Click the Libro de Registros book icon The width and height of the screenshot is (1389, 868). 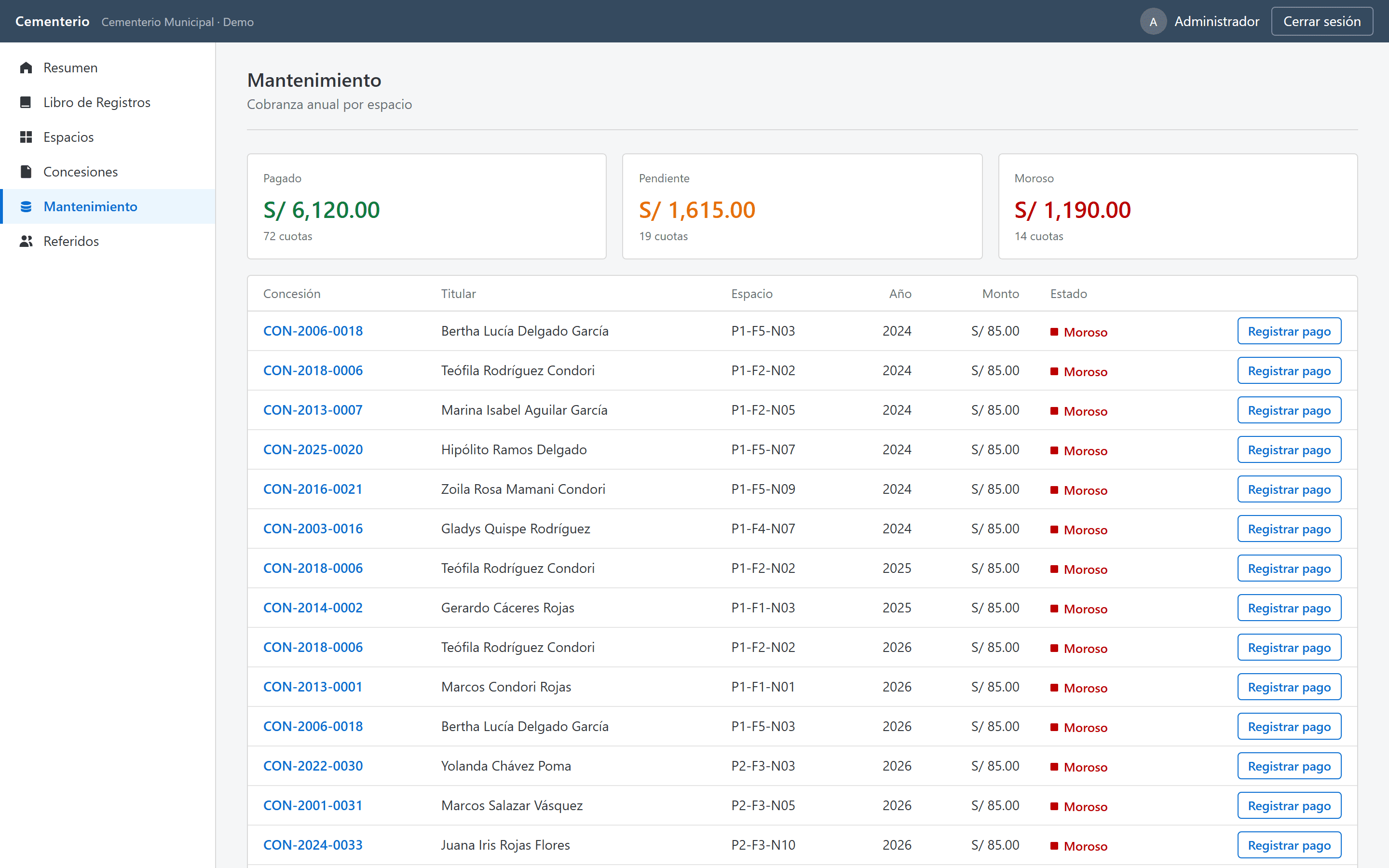point(26,102)
